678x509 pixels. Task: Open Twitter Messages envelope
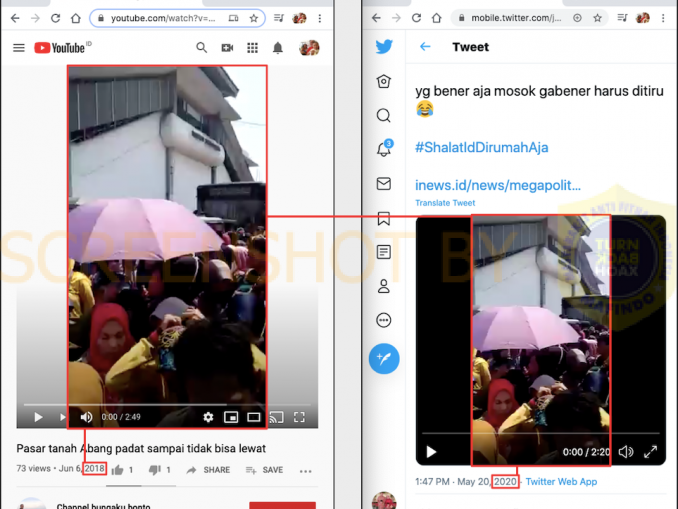coord(384,184)
